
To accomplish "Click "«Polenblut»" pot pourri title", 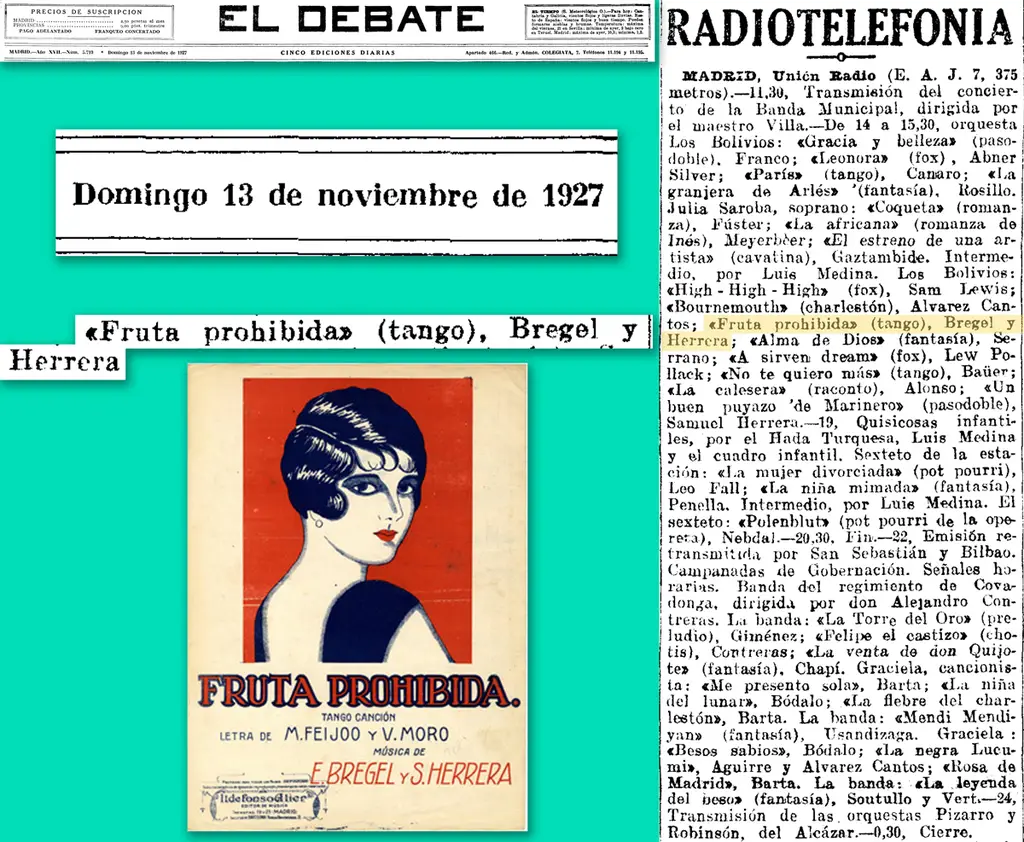I will (x=784, y=521).
